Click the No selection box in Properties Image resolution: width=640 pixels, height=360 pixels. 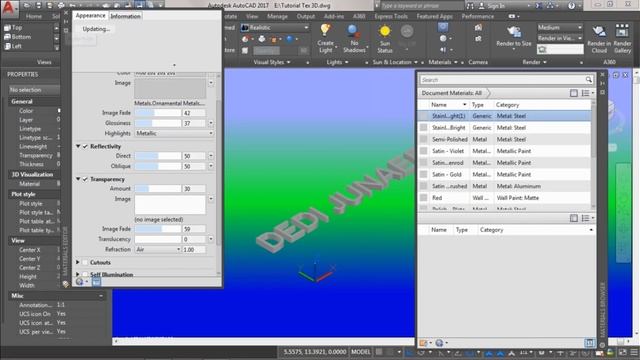pyautogui.click(x=34, y=90)
